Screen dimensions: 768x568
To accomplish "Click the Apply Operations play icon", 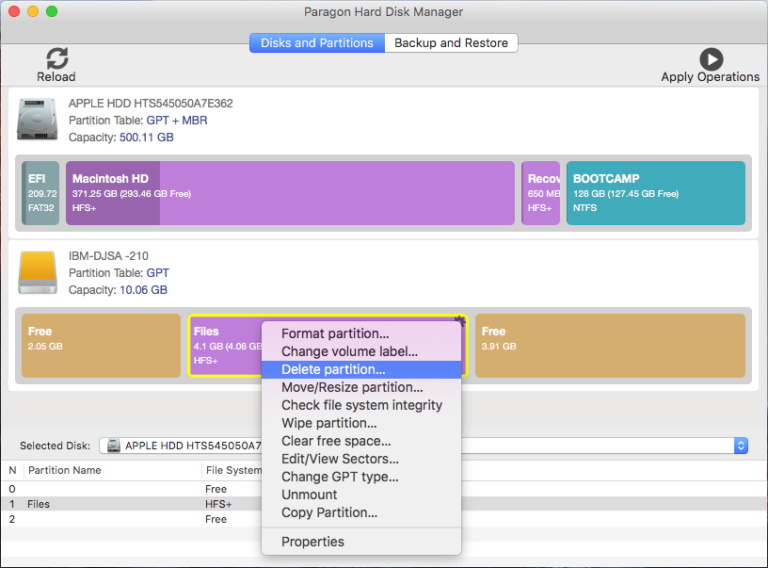I will click(x=711, y=59).
